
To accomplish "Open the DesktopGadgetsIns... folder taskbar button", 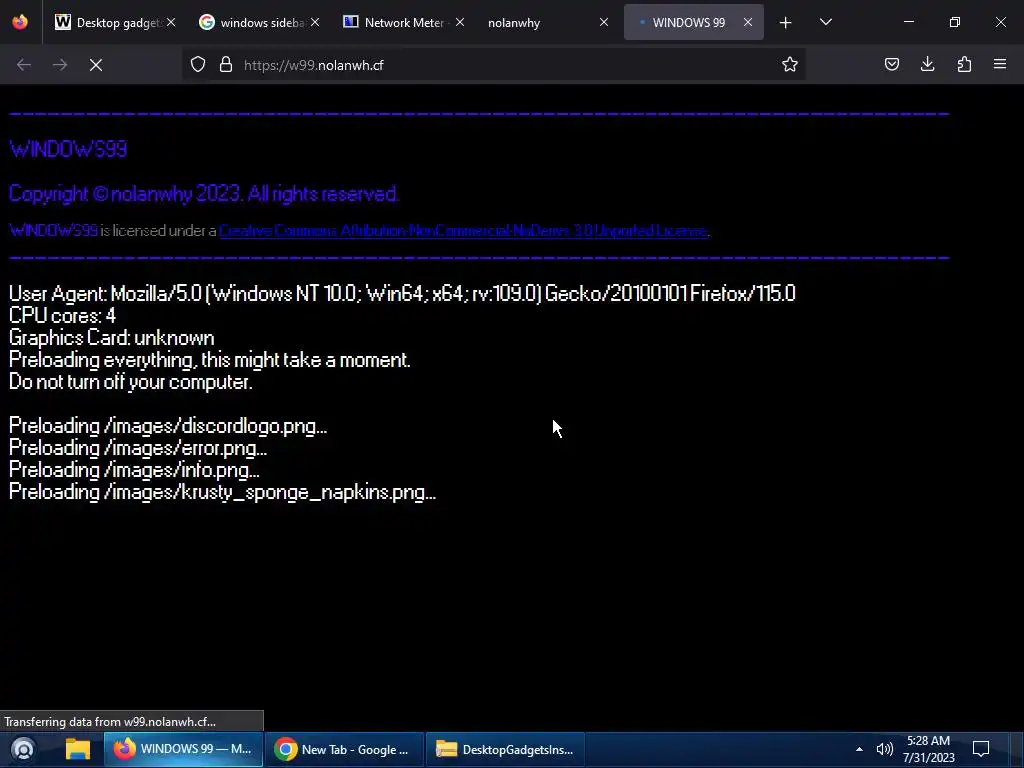I will (505, 749).
